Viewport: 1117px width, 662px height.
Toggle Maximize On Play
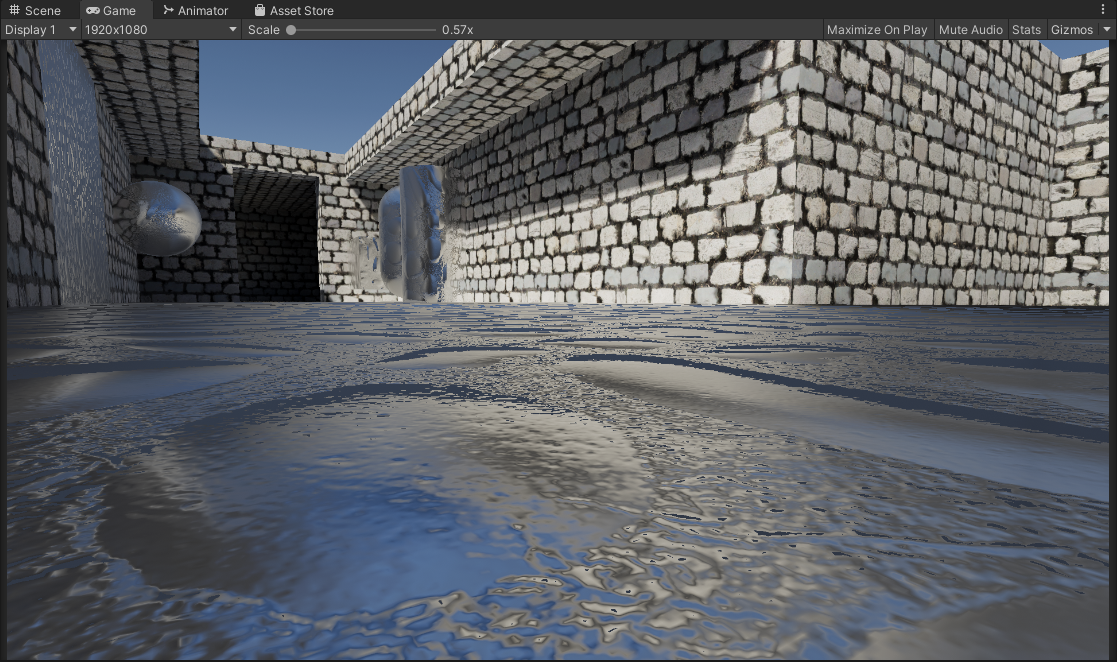pyautogui.click(x=876, y=30)
